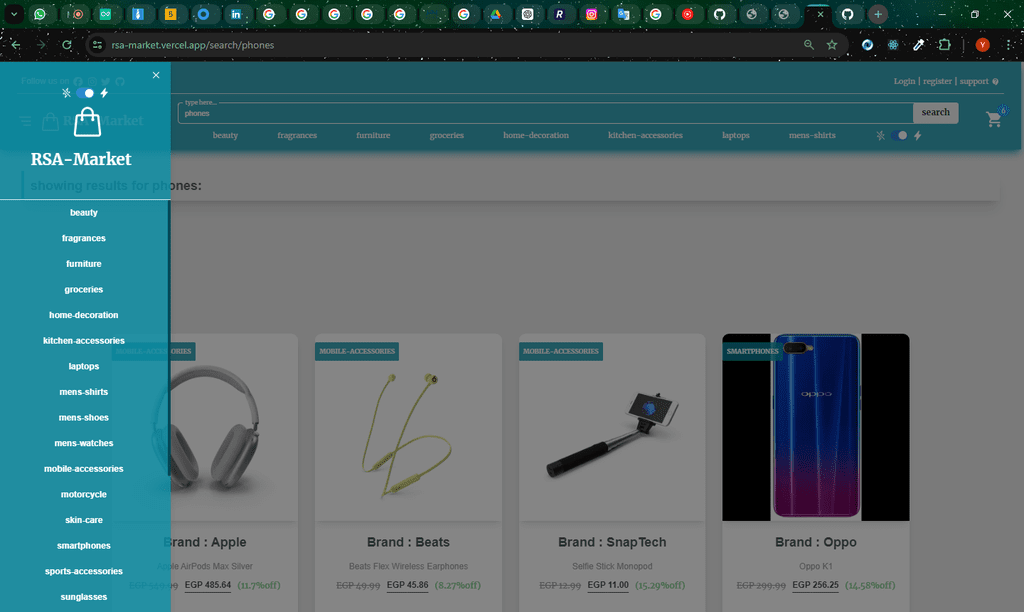Go to furniture in the header navigation
The width and height of the screenshot is (1024, 612).
coord(373,135)
